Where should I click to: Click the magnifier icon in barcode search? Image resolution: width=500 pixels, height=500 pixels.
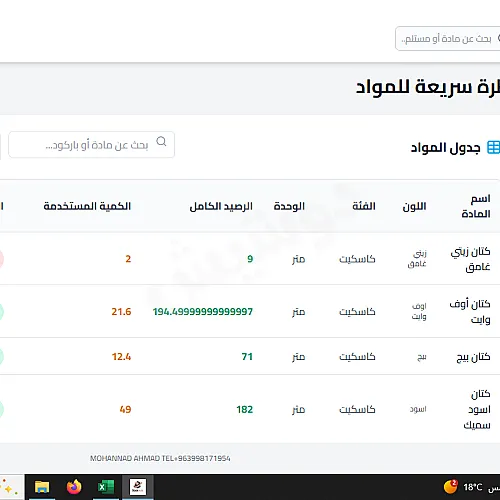tap(161, 141)
